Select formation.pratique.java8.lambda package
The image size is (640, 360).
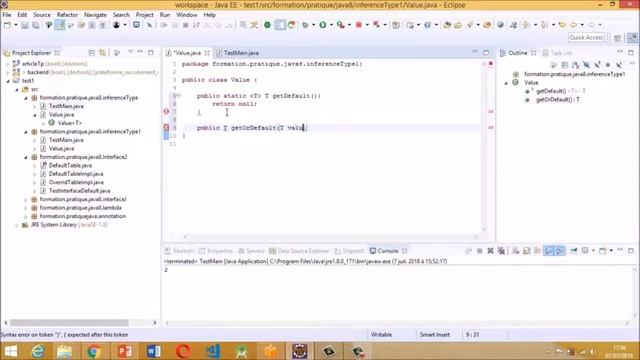pos(80,208)
